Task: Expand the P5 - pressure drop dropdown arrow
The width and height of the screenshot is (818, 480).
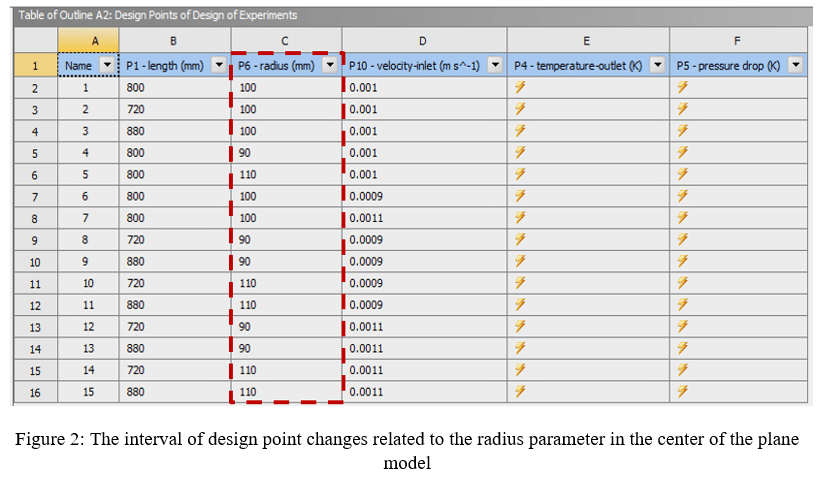Action: (x=795, y=66)
